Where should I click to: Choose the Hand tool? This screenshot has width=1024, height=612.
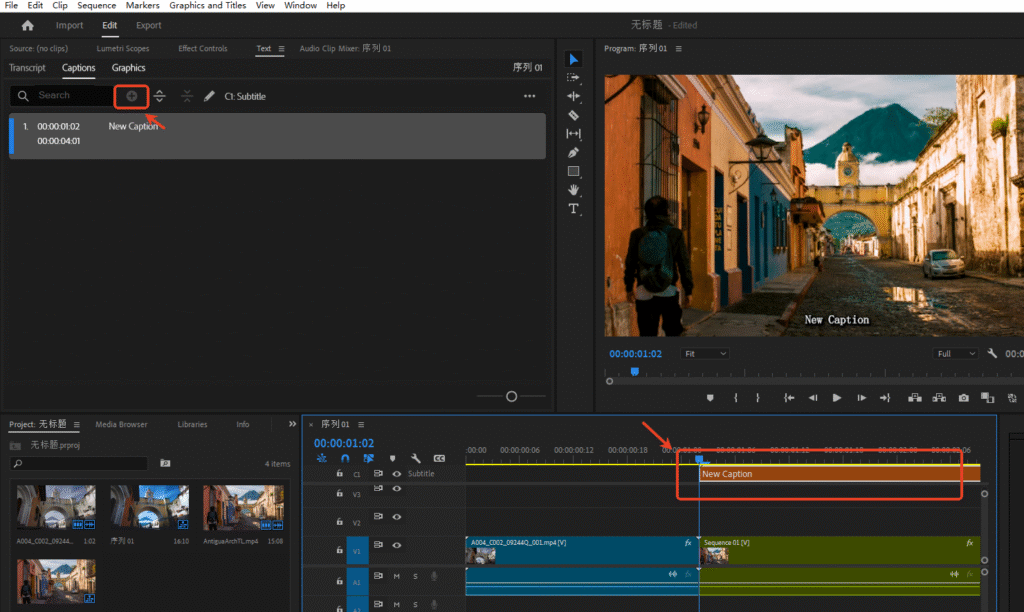(x=573, y=189)
